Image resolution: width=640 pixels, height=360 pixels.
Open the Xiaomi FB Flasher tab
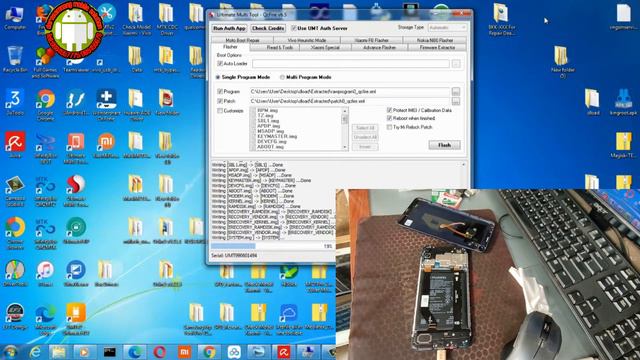click(371, 40)
